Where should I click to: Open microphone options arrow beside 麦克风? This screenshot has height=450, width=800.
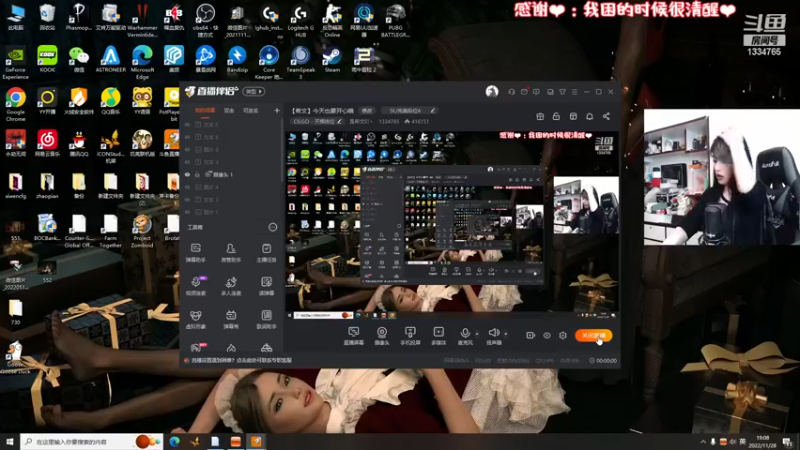pyautogui.click(x=477, y=334)
